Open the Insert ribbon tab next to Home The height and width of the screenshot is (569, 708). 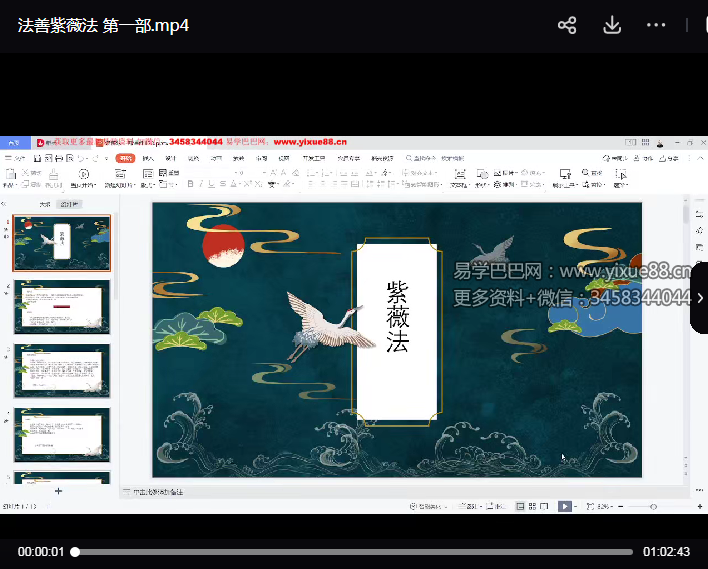tap(148, 159)
